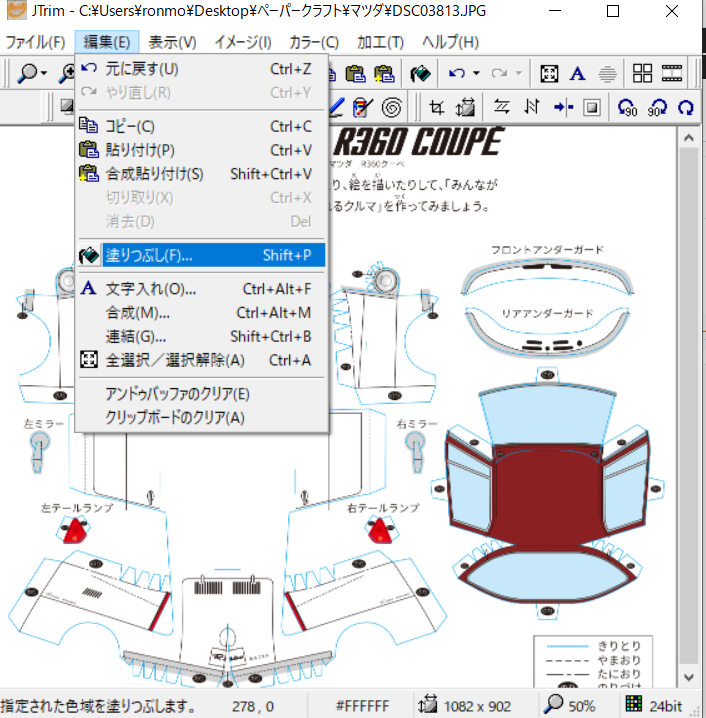Viewport: 706px width, 718px height.
Task: Click the four-square tile toolbar icon
Action: click(x=642, y=73)
